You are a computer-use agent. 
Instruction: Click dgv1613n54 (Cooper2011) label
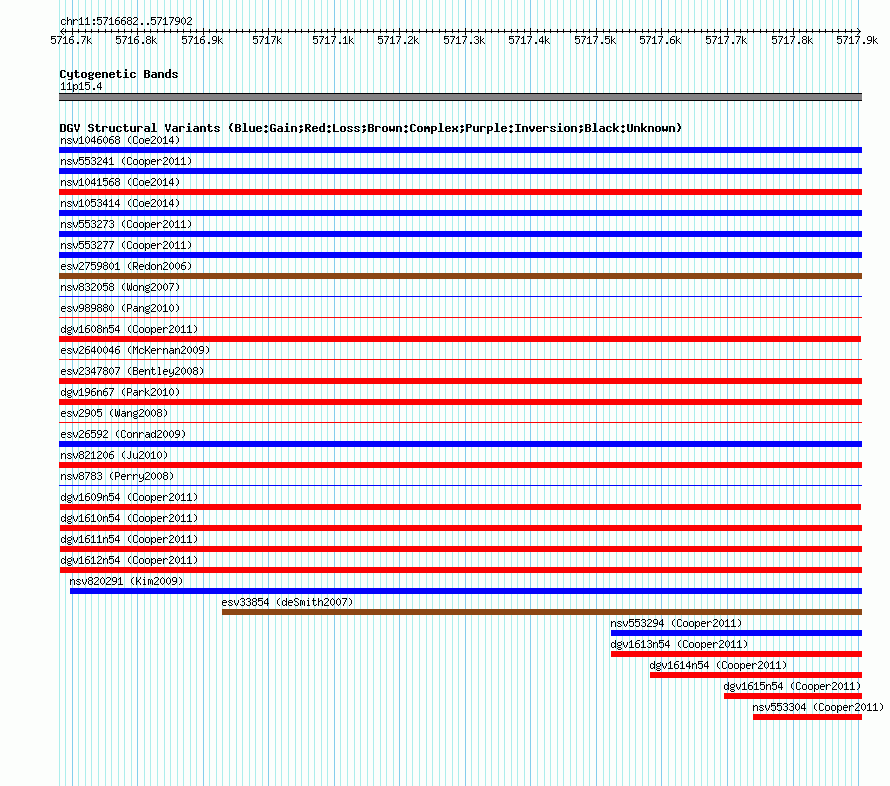[679, 644]
